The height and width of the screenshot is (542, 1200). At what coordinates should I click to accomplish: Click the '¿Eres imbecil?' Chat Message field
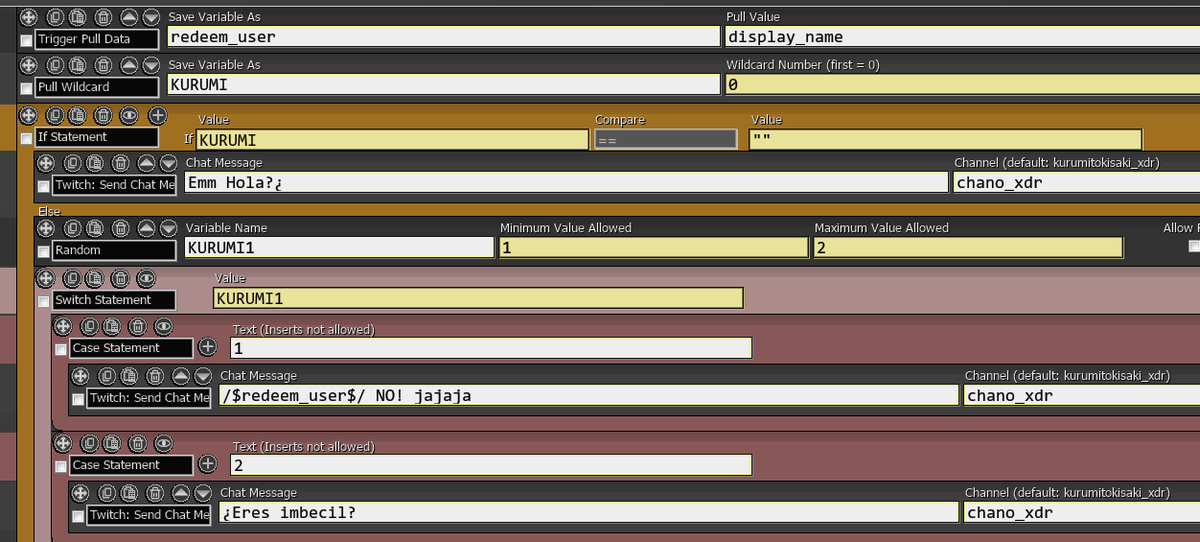(588, 512)
